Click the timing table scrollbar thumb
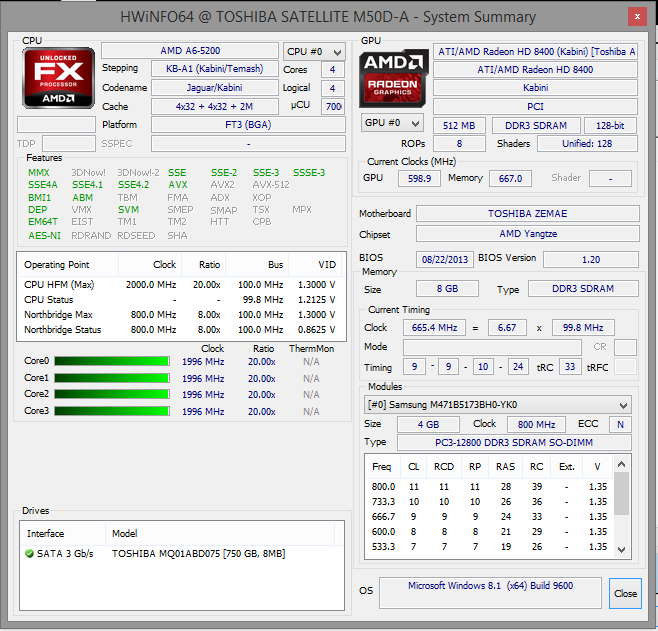This screenshot has width=658, height=631. pyautogui.click(x=622, y=493)
